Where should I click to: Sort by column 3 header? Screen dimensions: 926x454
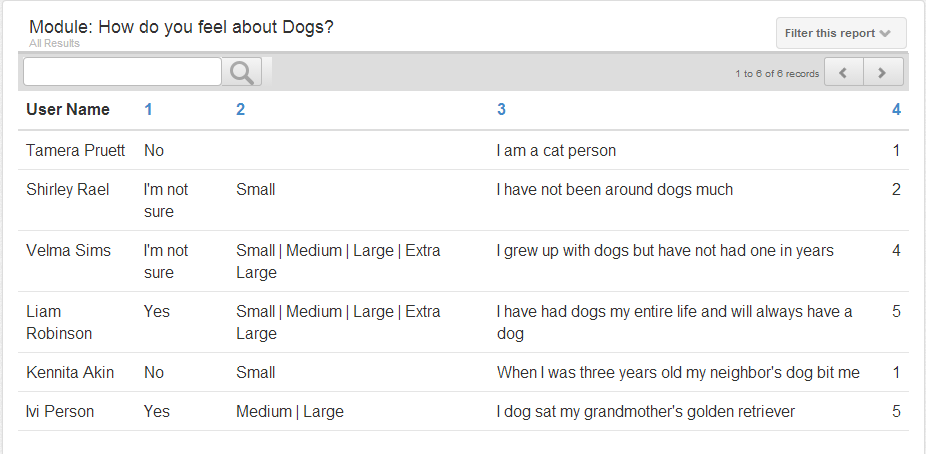(x=501, y=109)
